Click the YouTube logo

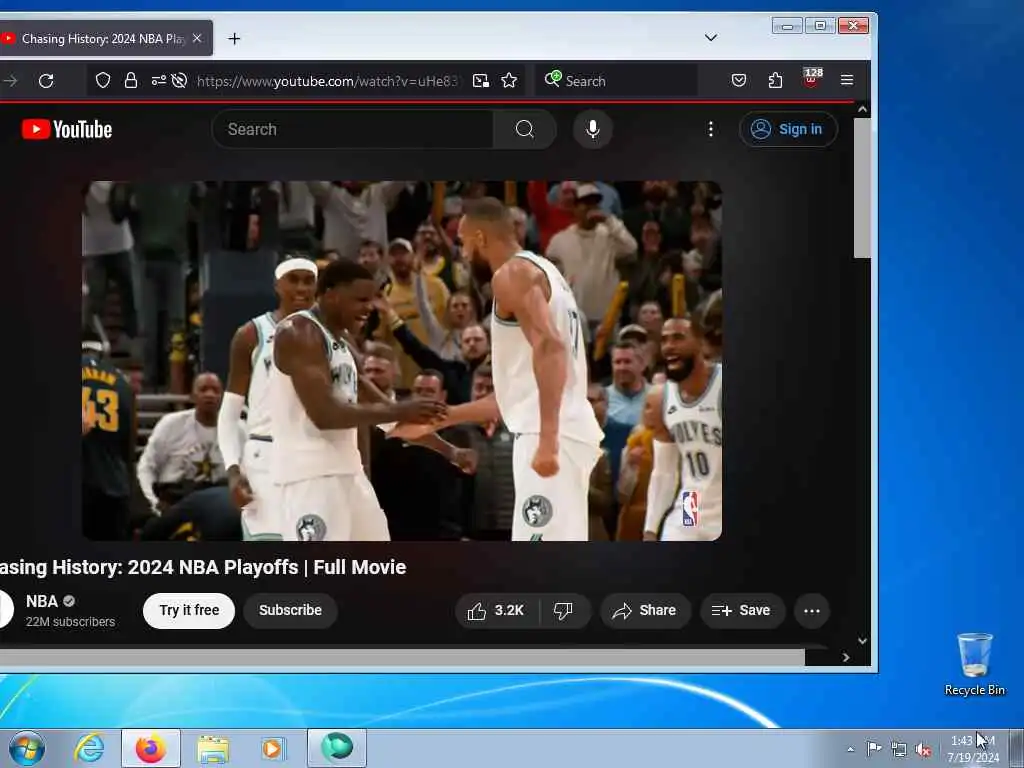pyautogui.click(x=67, y=129)
